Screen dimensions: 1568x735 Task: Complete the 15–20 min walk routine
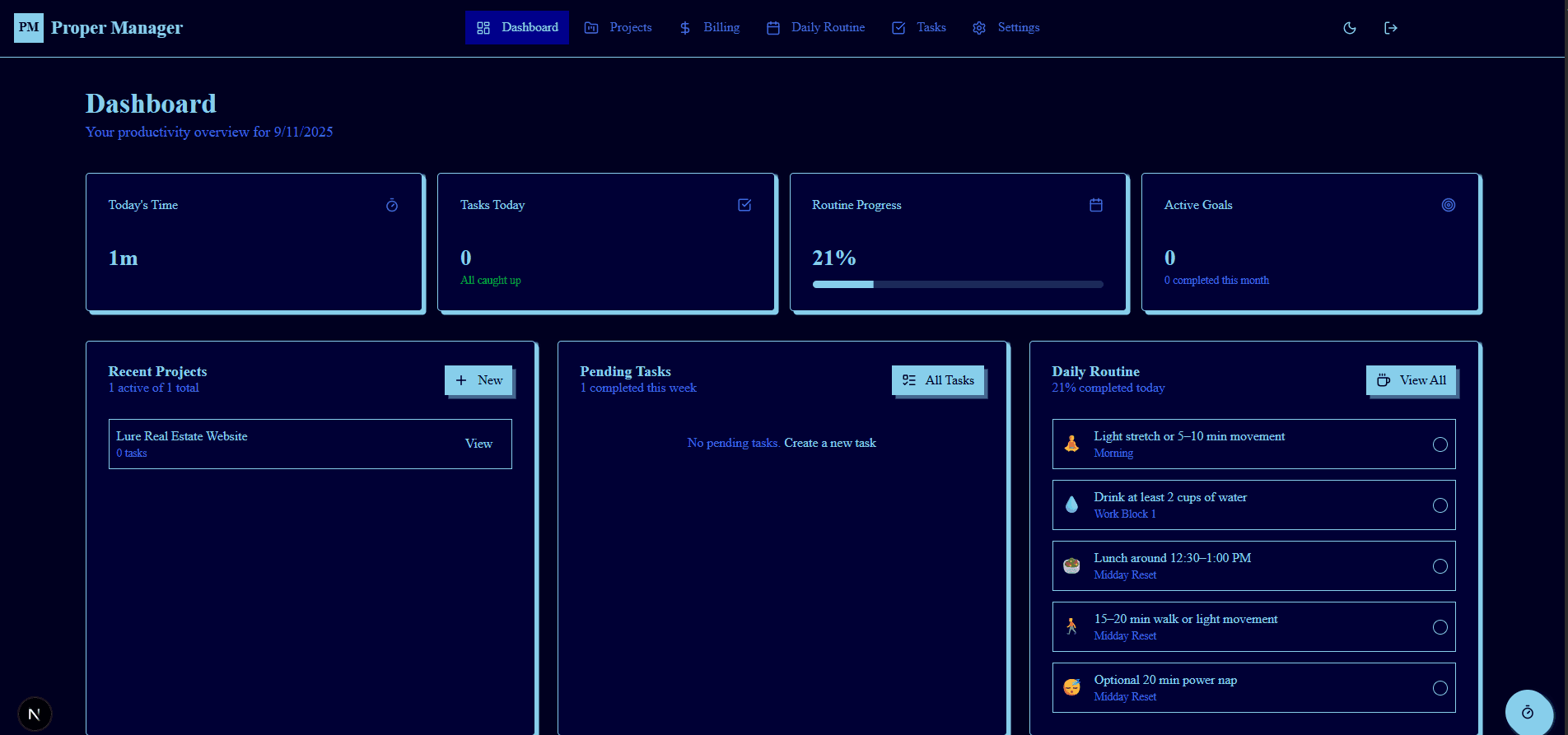click(x=1440, y=627)
